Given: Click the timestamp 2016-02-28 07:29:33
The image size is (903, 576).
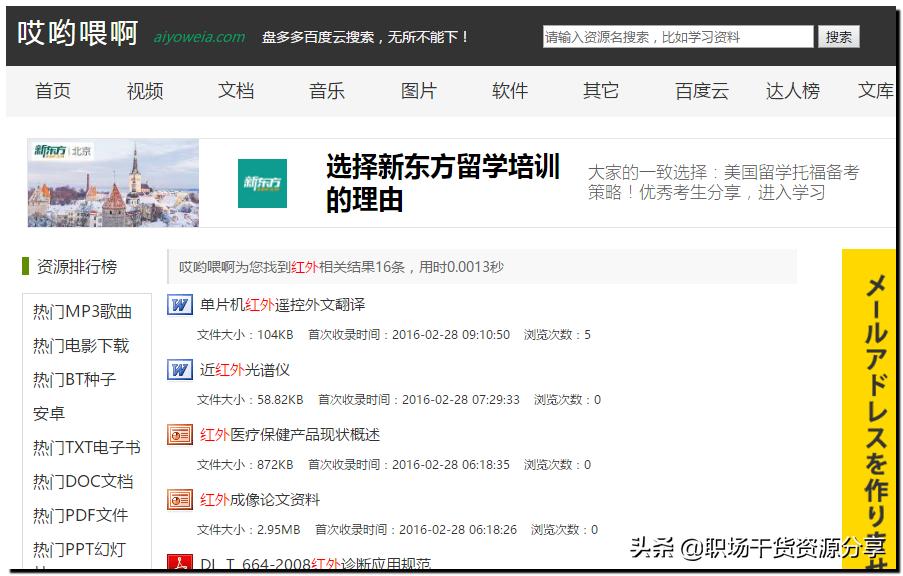Looking at the screenshot, I should coord(461,400).
